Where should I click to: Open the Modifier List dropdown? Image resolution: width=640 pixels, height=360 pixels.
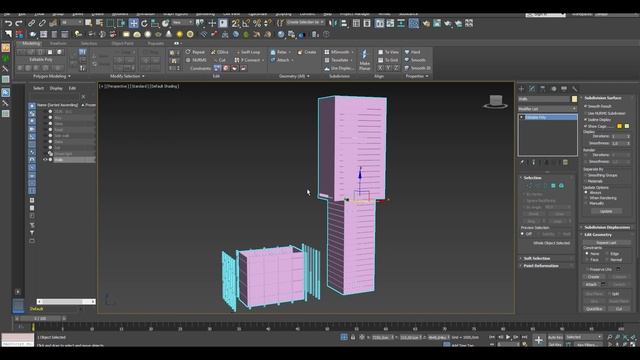point(547,109)
